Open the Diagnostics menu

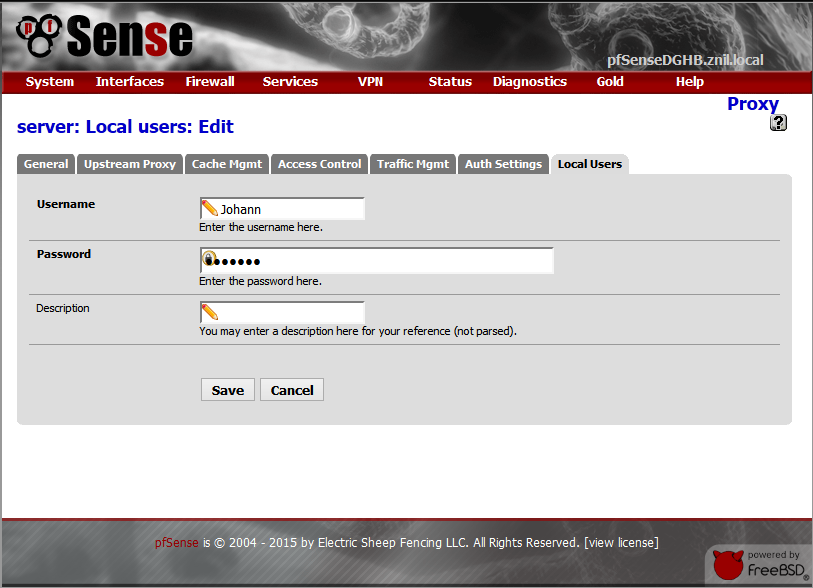pos(530,82)
